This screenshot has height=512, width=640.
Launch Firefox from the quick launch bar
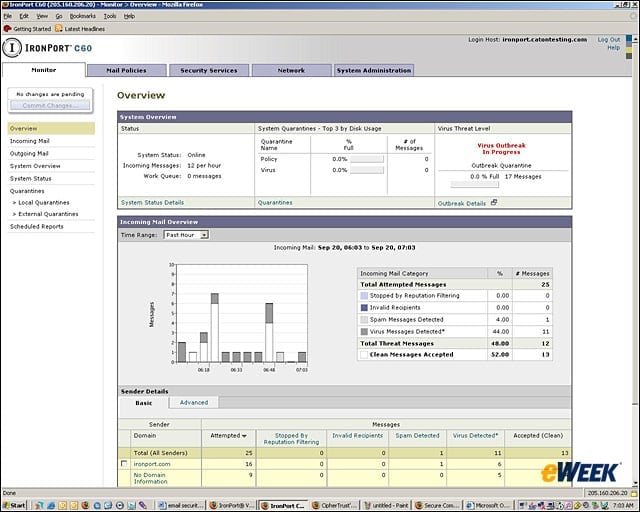[85, 505]
